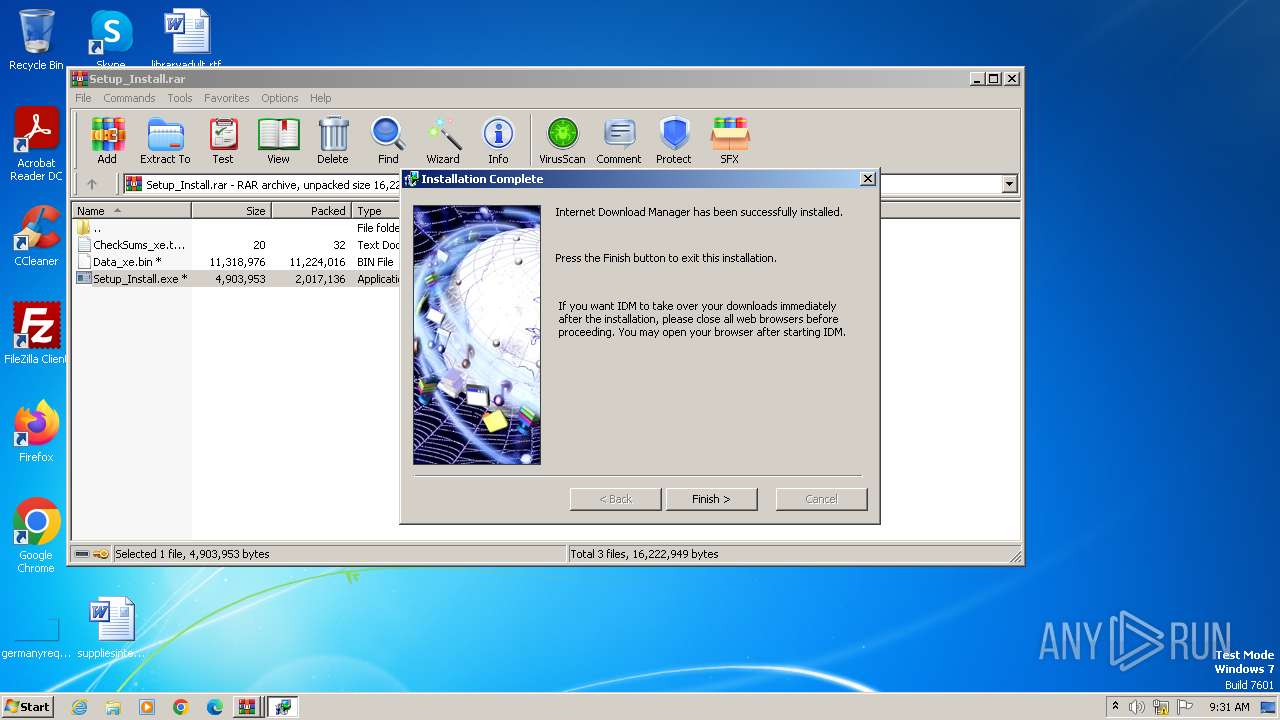Open Google Chrome desktop shortcut

point(36,537)
